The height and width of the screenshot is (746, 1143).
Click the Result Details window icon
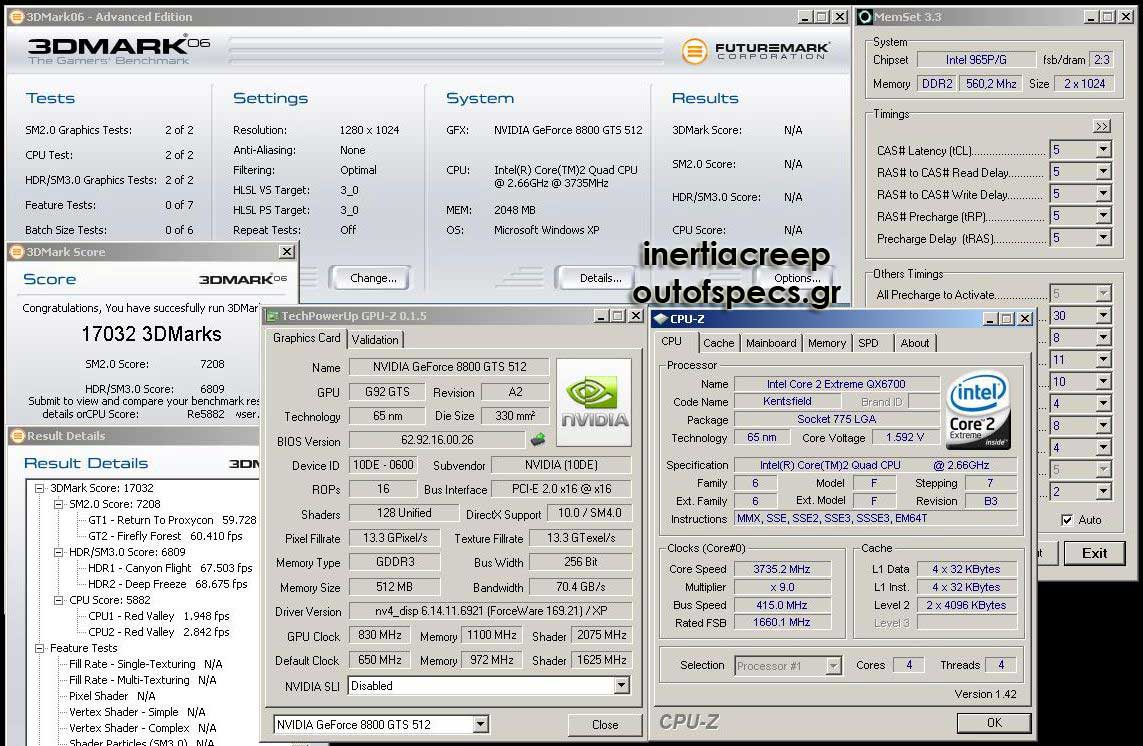click(17, 436)
